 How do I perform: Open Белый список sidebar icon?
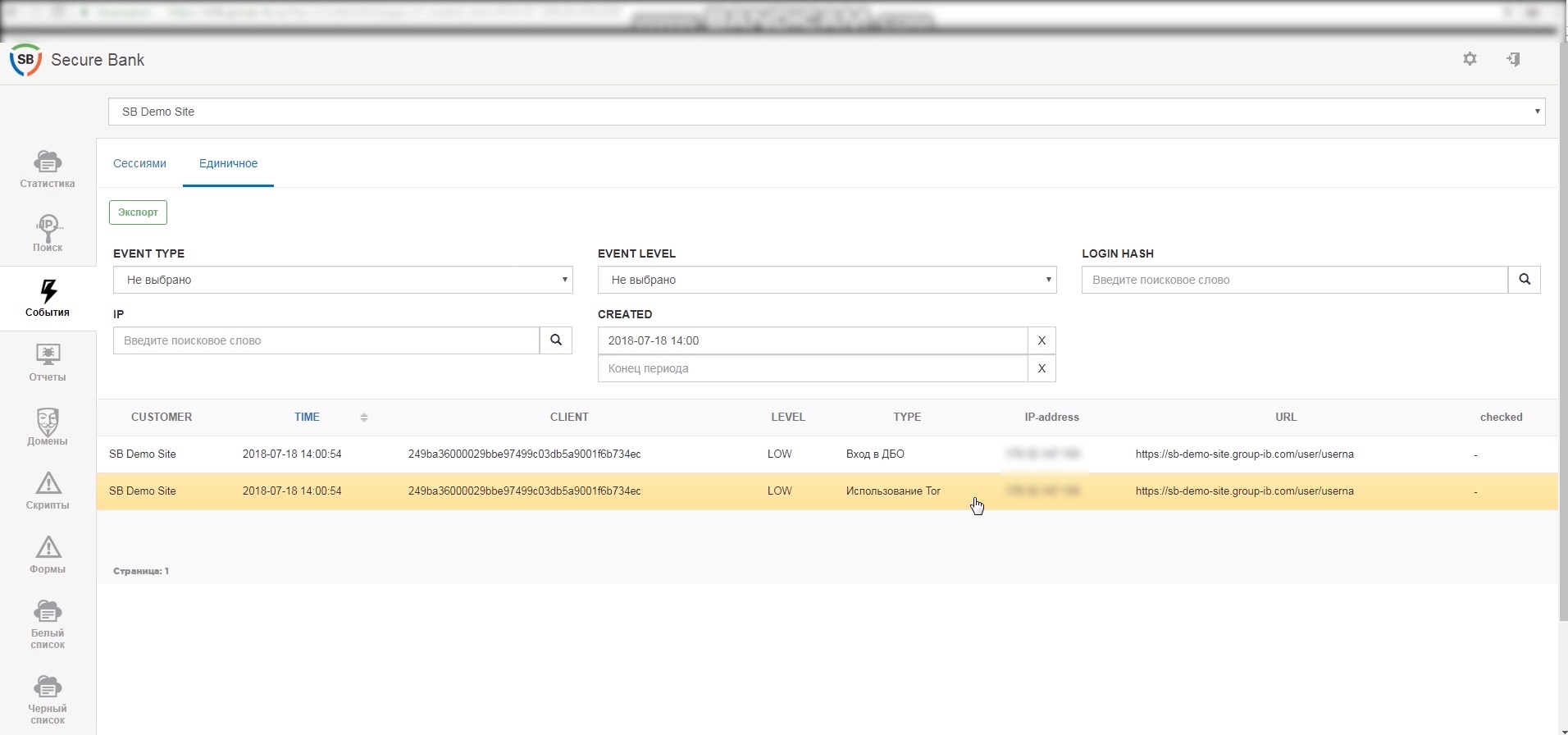[48, 624]
